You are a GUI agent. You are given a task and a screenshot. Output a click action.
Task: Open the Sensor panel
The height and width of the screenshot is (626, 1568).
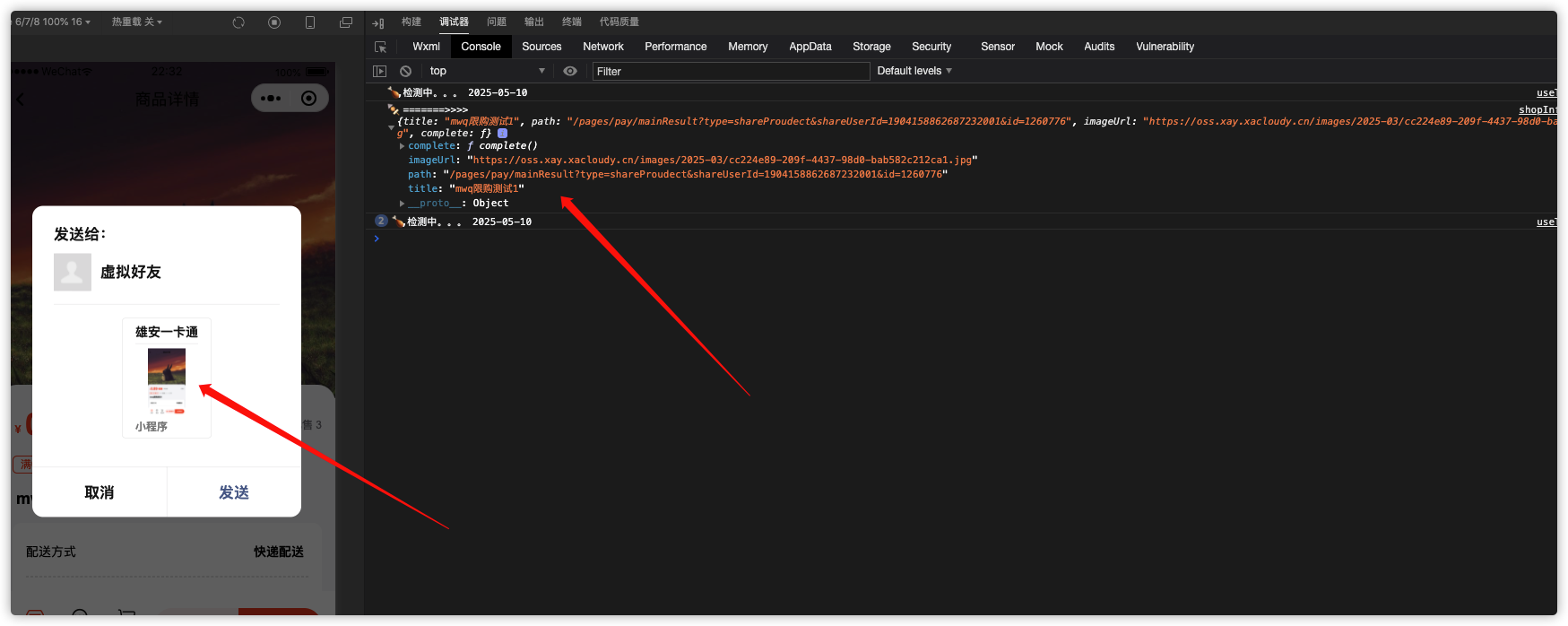click(998, 47)
